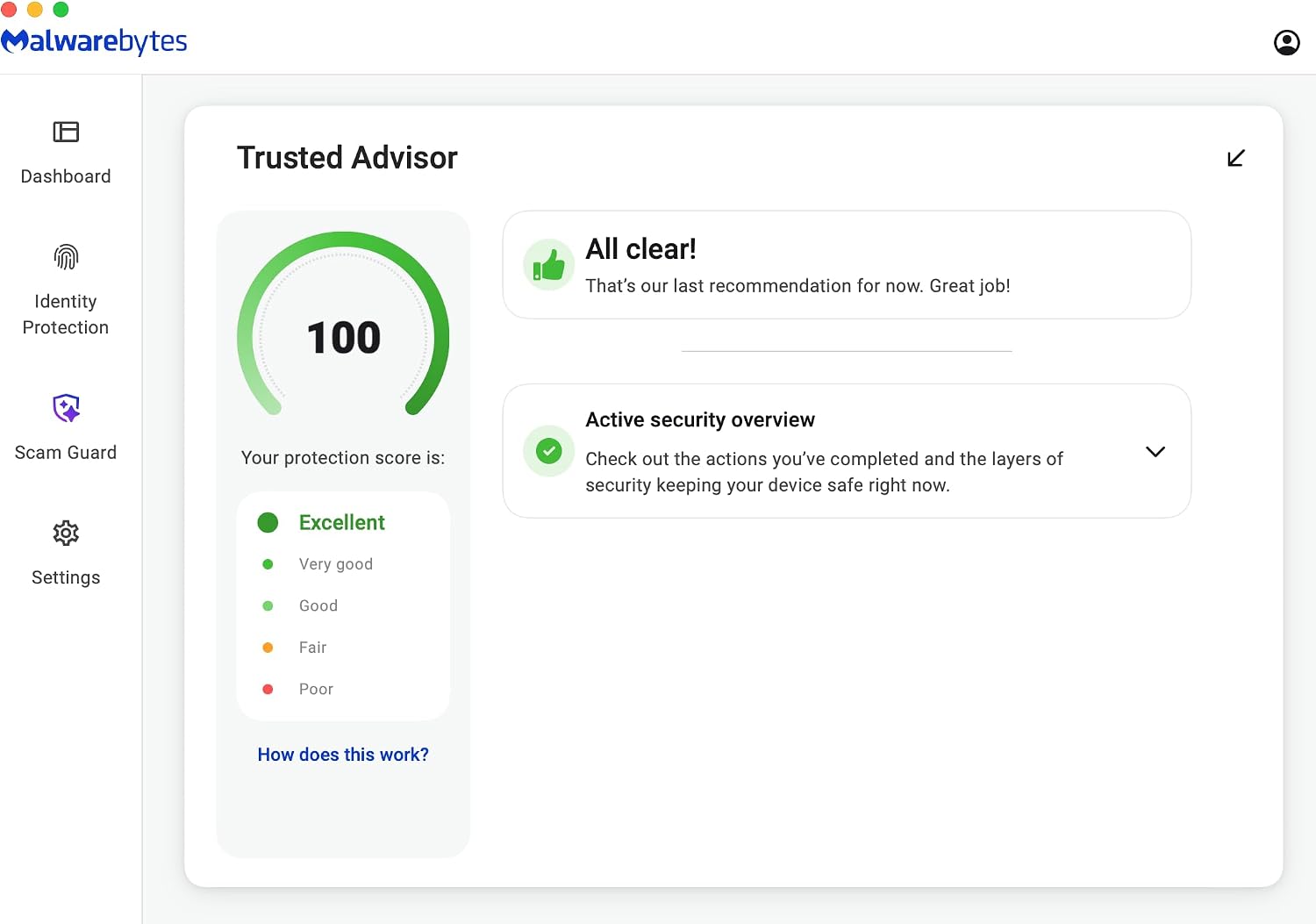Image resolution: width=1316 pixels, height=924 pixels.
Task: Click "That's our last recommendation" message text
Action: pyautogui.click(x=797, y=286)
